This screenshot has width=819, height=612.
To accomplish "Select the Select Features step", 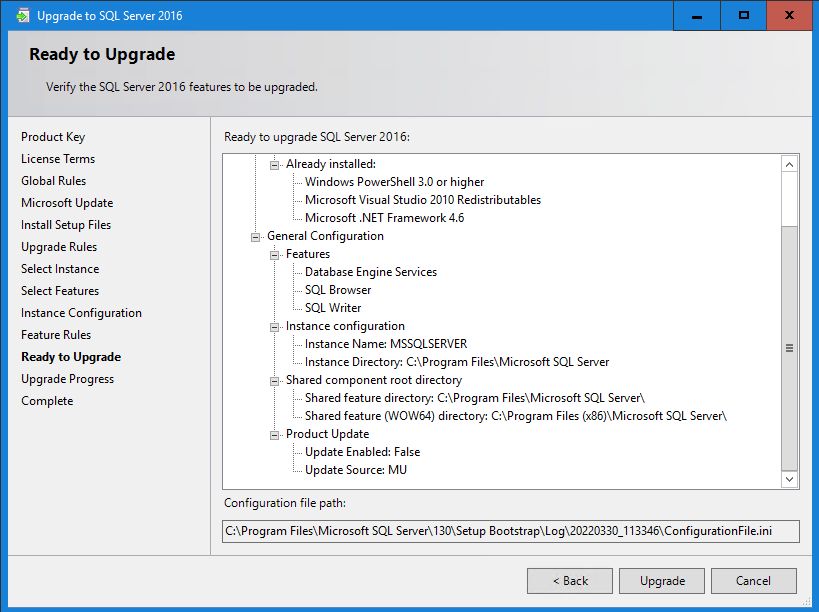I will point(60,290).
